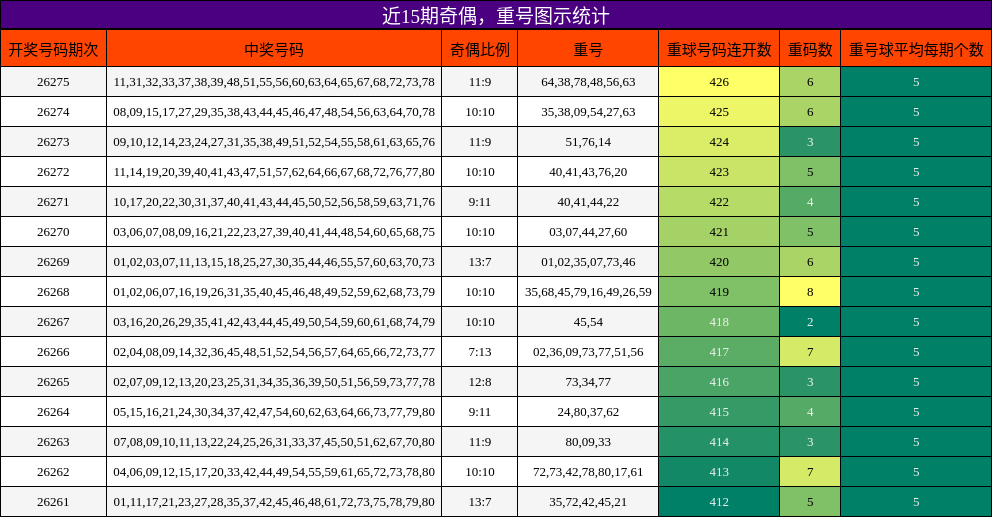Click the 7 count in row 26262
The width and height of the screenshot is (992, 517).
coord(810,472)
